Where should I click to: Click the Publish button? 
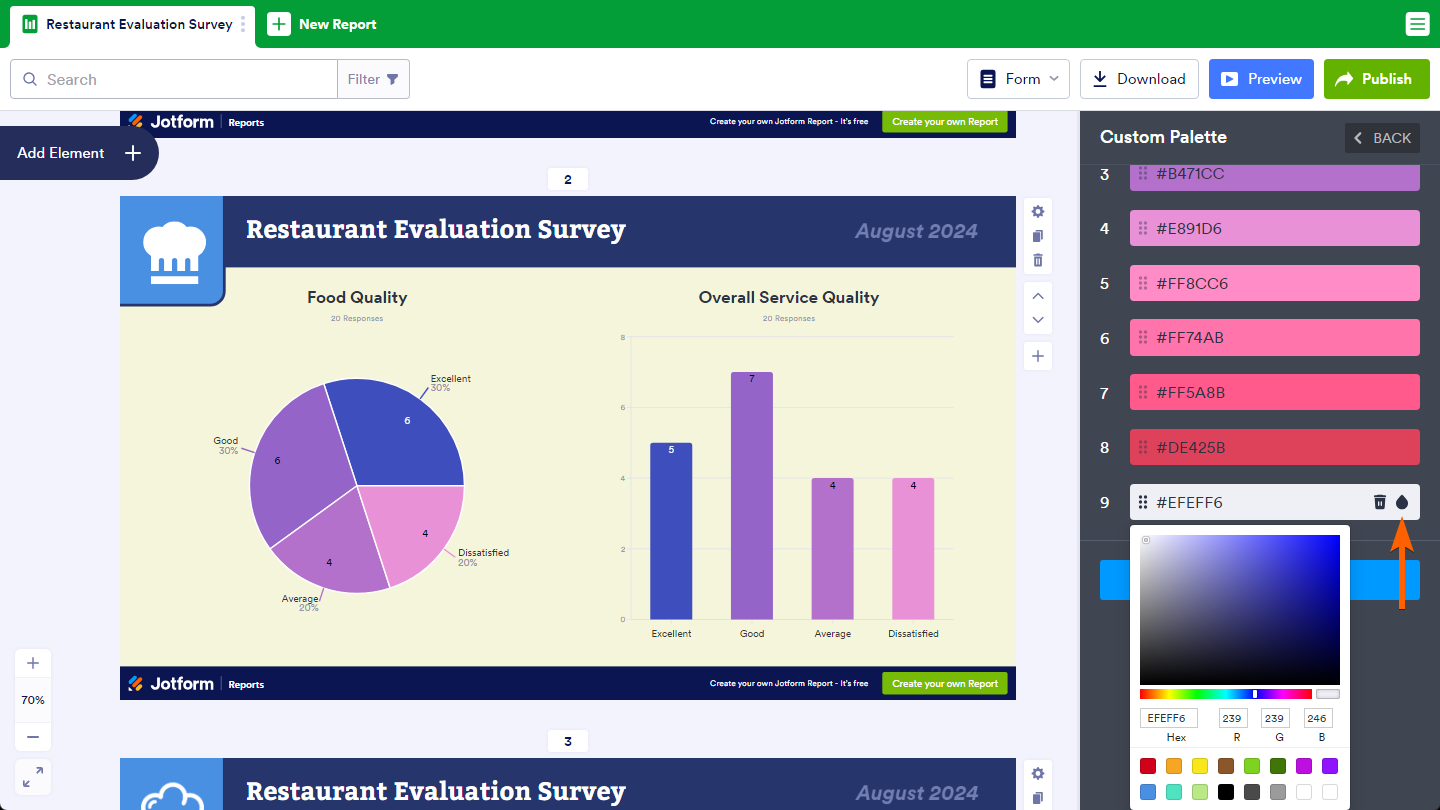click(x=1376, y=79)
